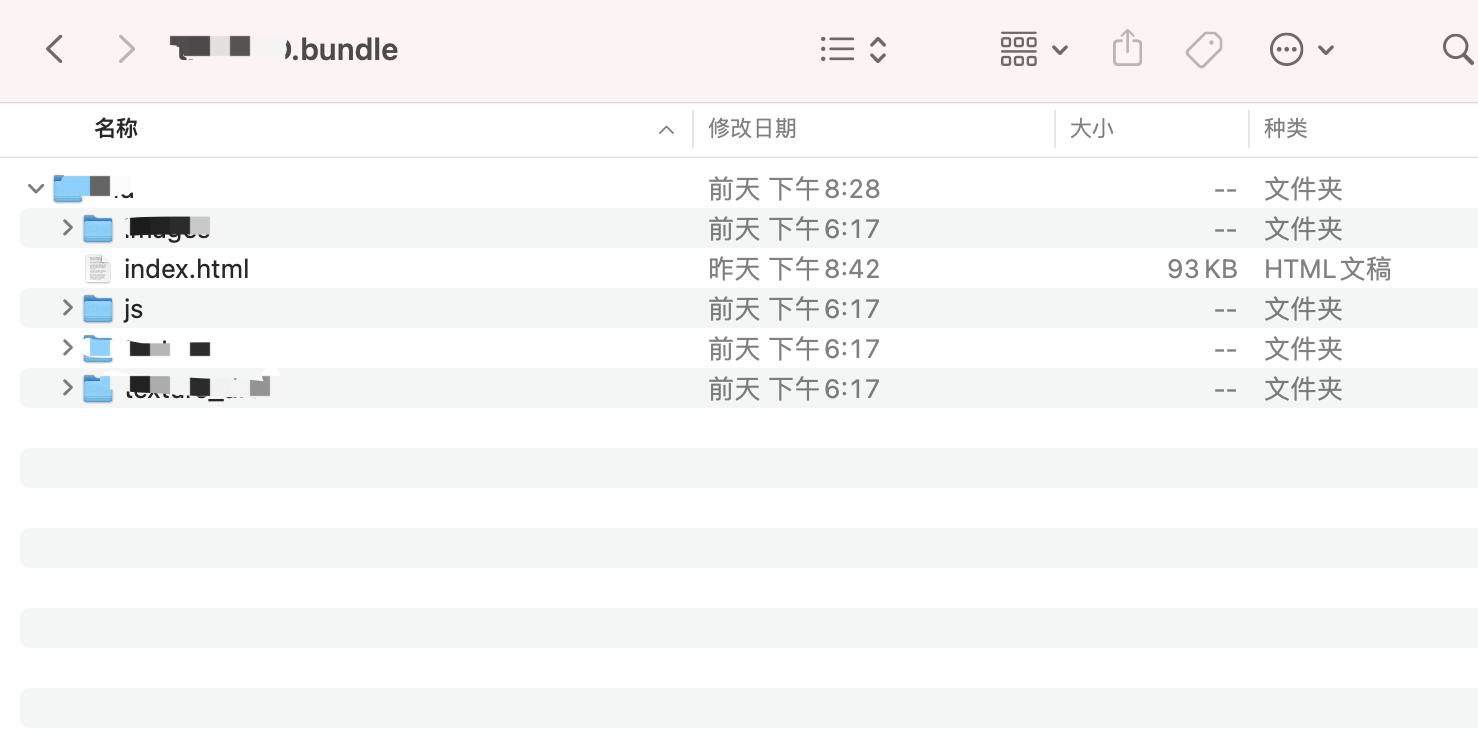Screen dimensions: 1478x740
Task: Open the grouping options icon
Action: [1019, 48]
